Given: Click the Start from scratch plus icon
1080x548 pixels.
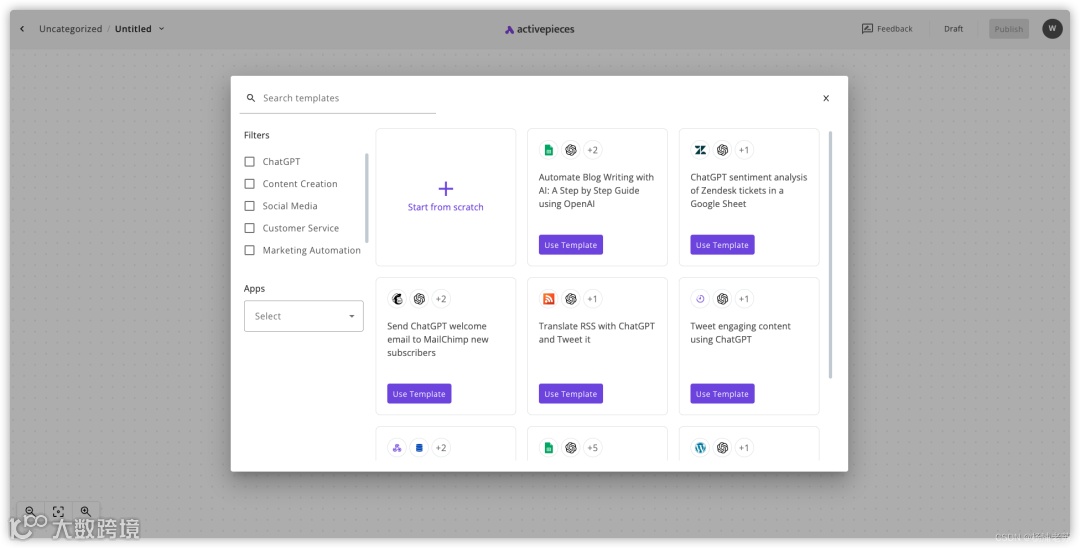Looking at the screenshot, I should coord(446,188).
